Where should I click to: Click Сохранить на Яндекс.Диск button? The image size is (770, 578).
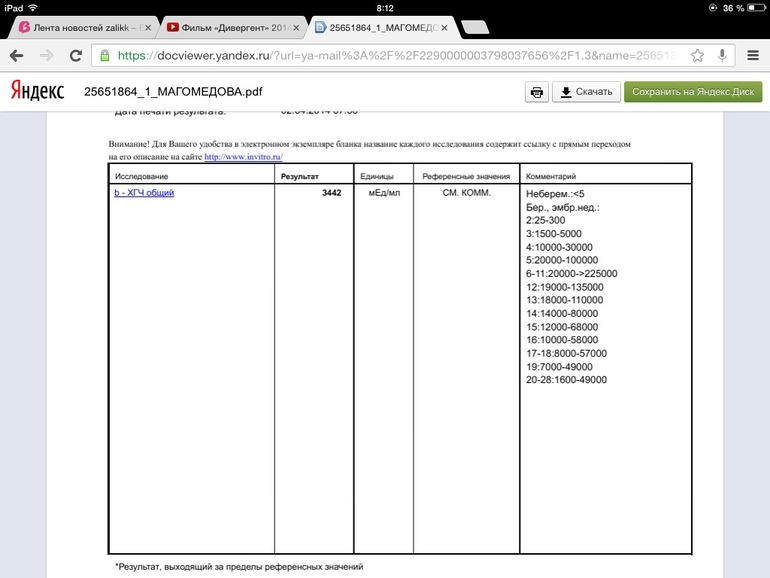tap(693, 92)
